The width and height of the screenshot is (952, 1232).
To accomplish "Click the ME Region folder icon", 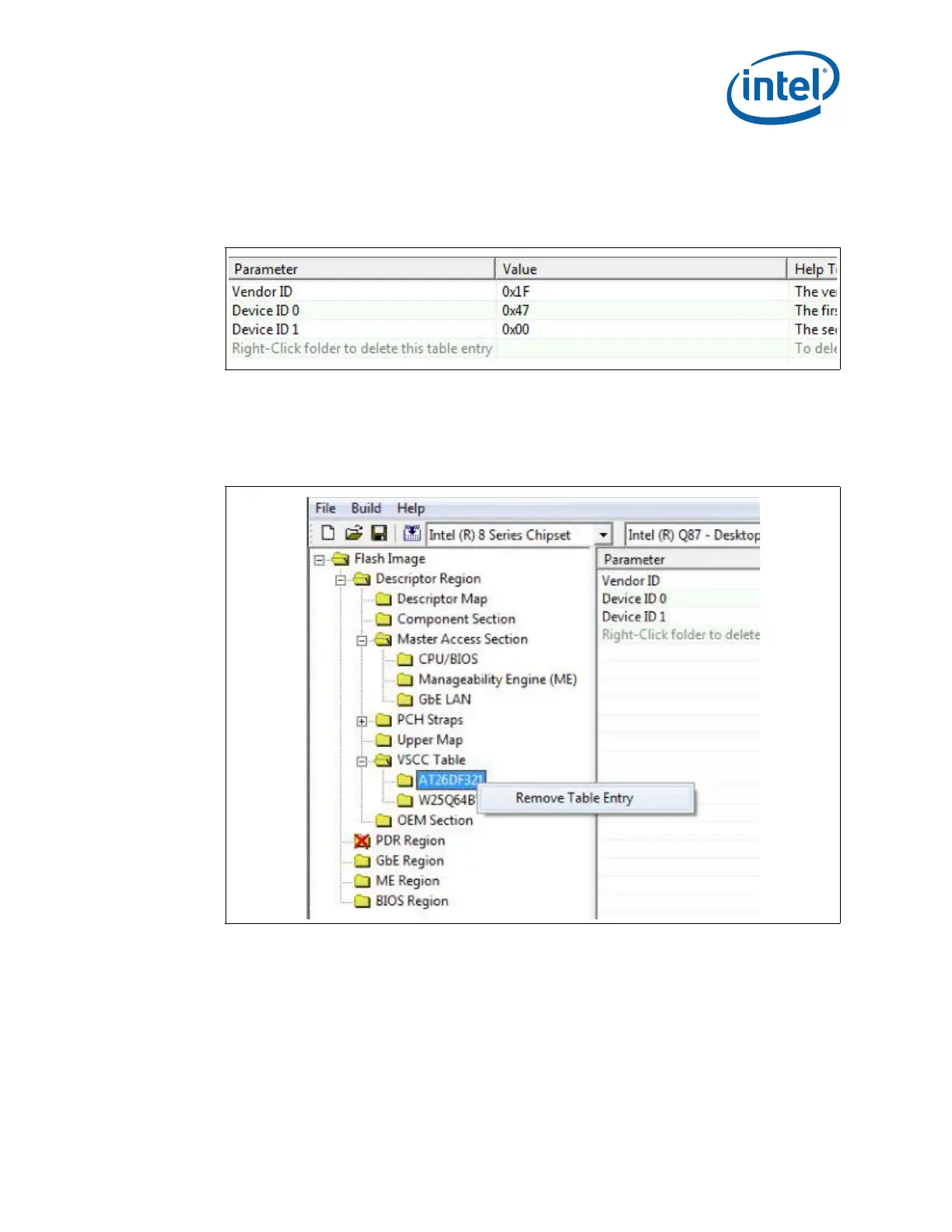I will 362,881.
